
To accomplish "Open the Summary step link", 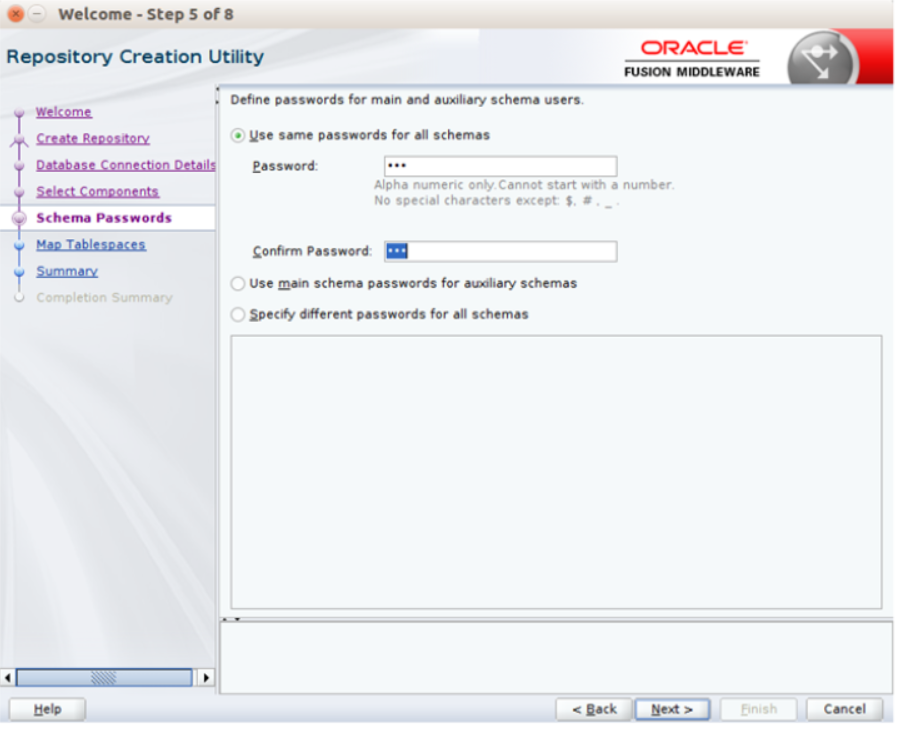I will (67, 271).
